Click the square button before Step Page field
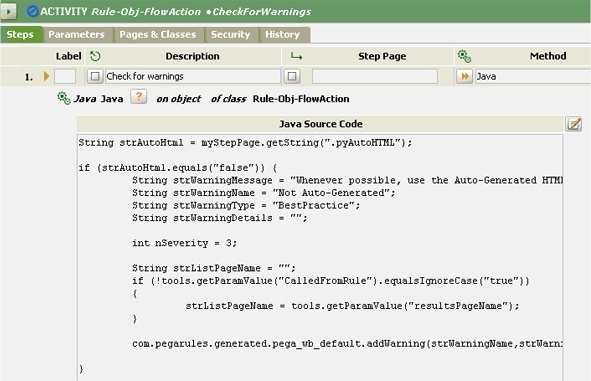Screen dimensions: 591x381 (x=292, y=77)
